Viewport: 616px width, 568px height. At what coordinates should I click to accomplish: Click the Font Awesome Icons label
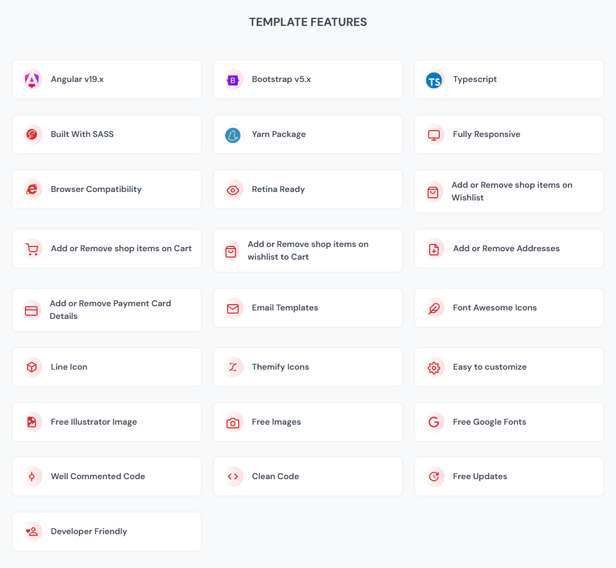(494, 308)
